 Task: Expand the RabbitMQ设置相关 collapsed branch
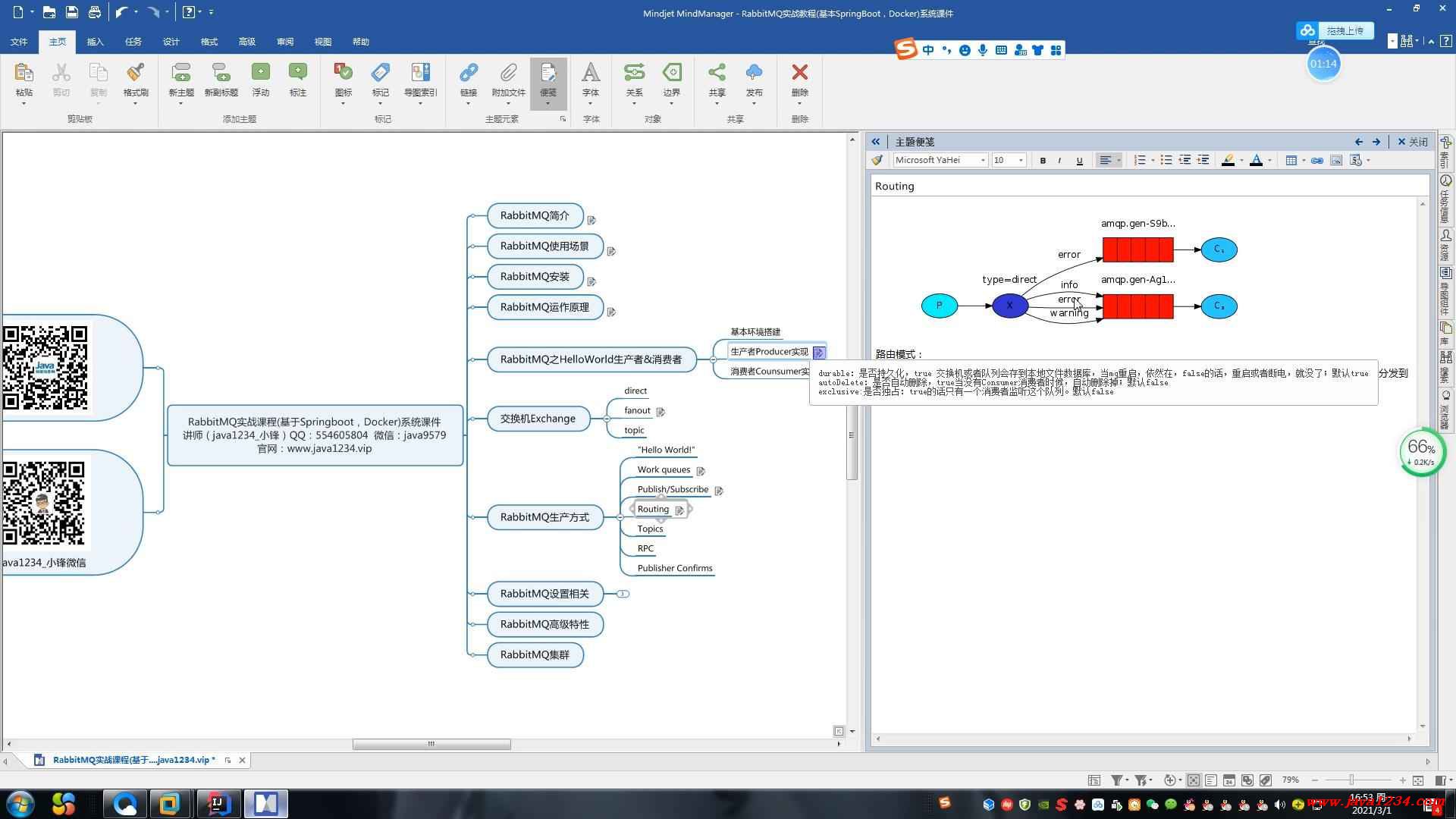point(623,594)
